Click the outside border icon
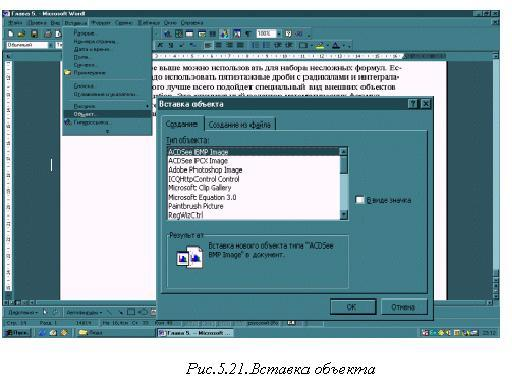The width and height of the screenshot is (512, 384). tap(303, 45)
